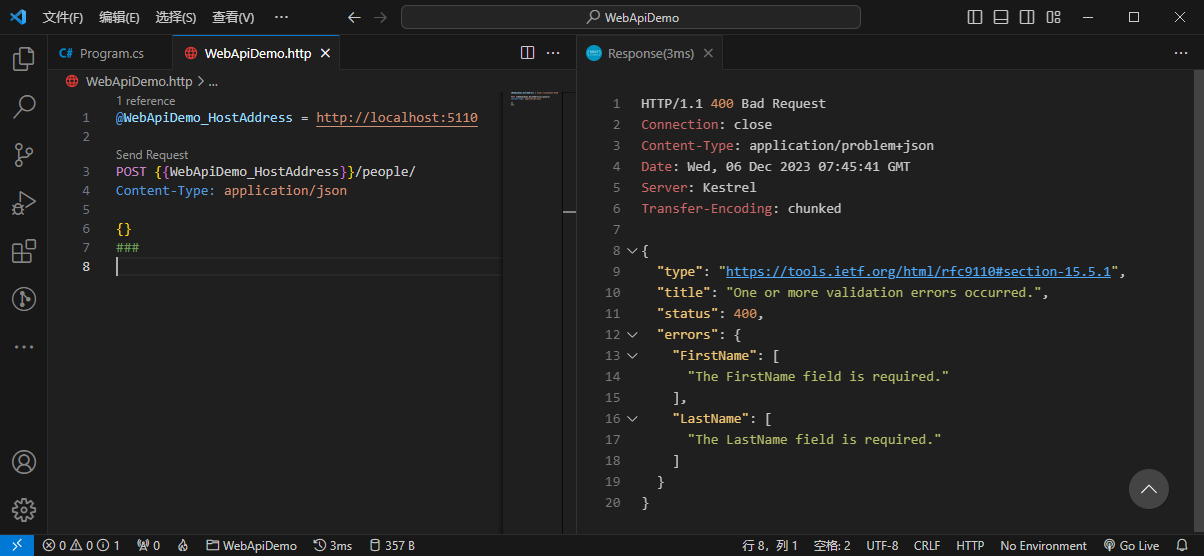1204x556 pixels.
Task: Toggle the bottom panel layout button
Action: point(1001,17)
